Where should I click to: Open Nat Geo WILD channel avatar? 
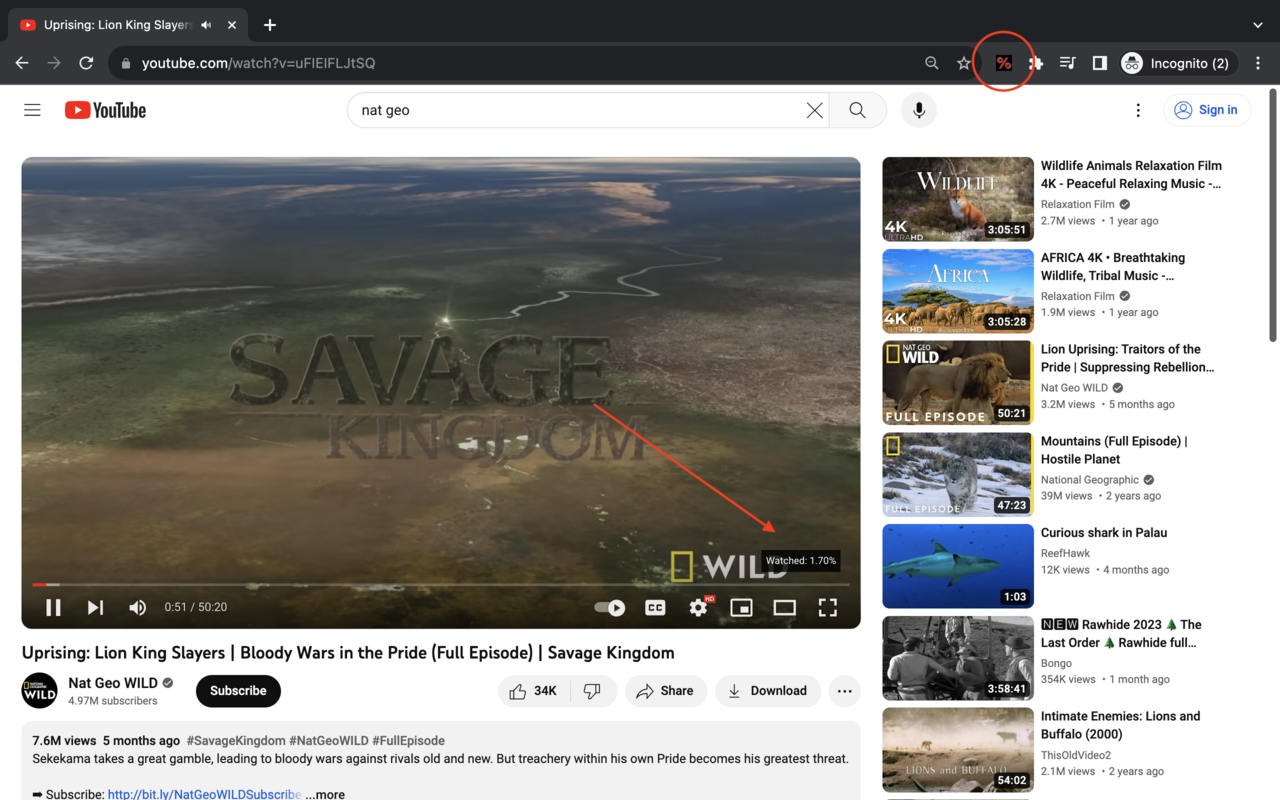40,691
